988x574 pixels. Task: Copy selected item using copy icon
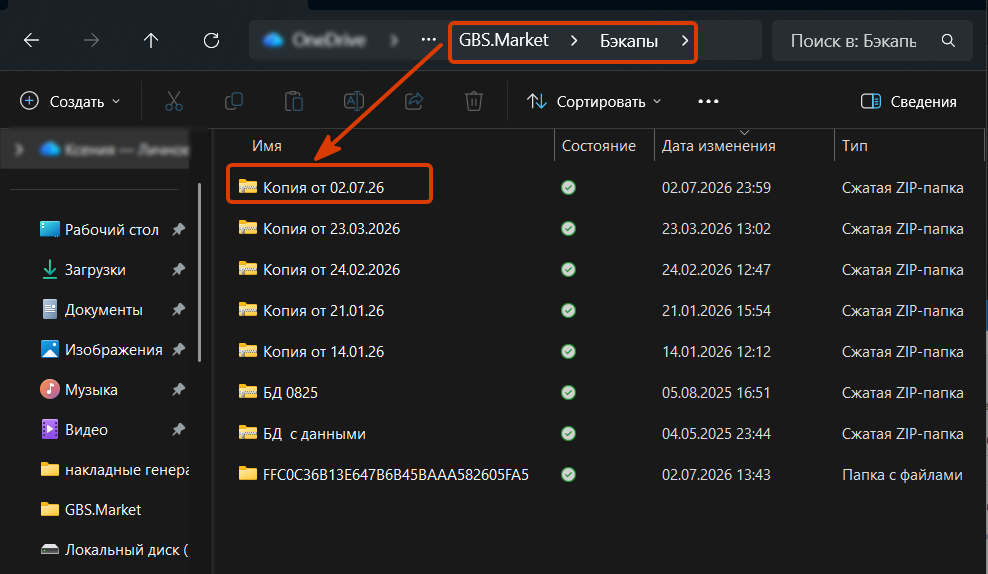[x=234, y=101]
